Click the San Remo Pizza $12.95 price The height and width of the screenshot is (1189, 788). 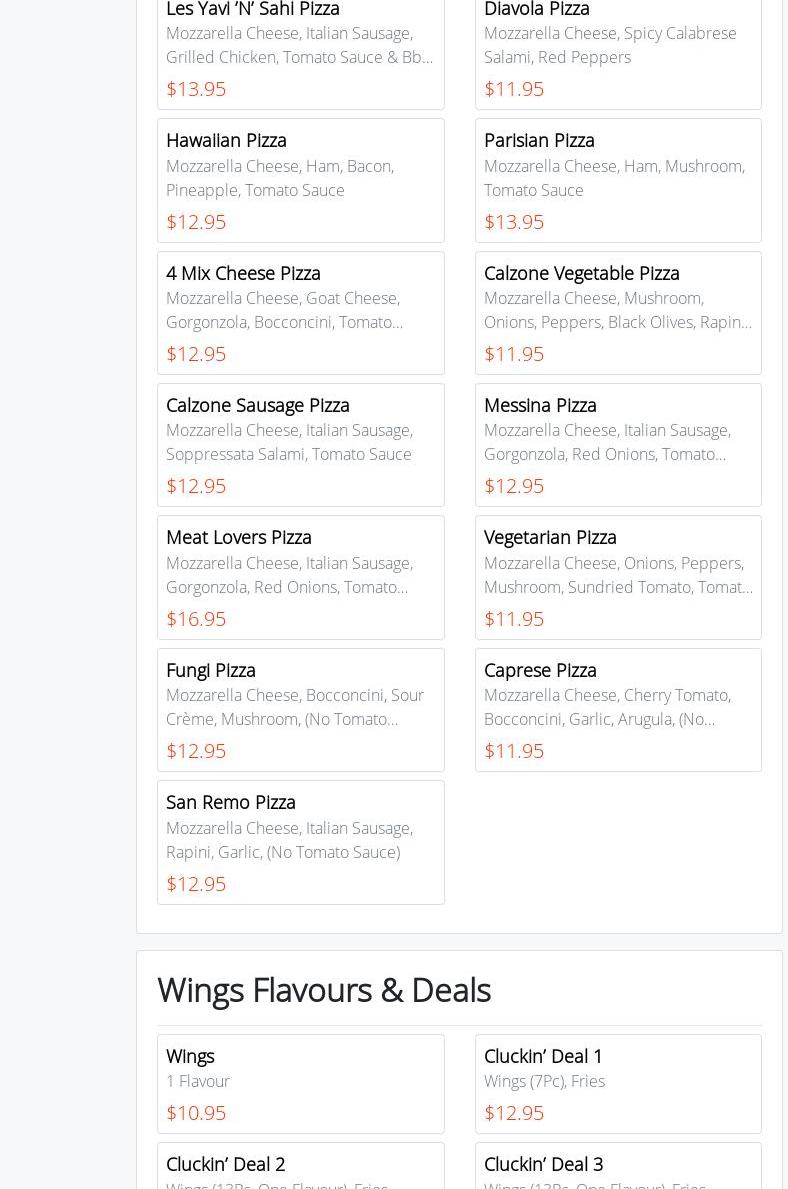(x=196, y=884)
